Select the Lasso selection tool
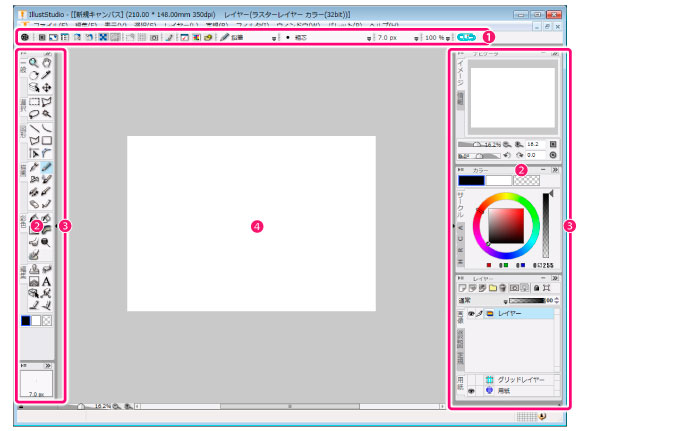This screenshot has height=431, width=696. point(34,114)
